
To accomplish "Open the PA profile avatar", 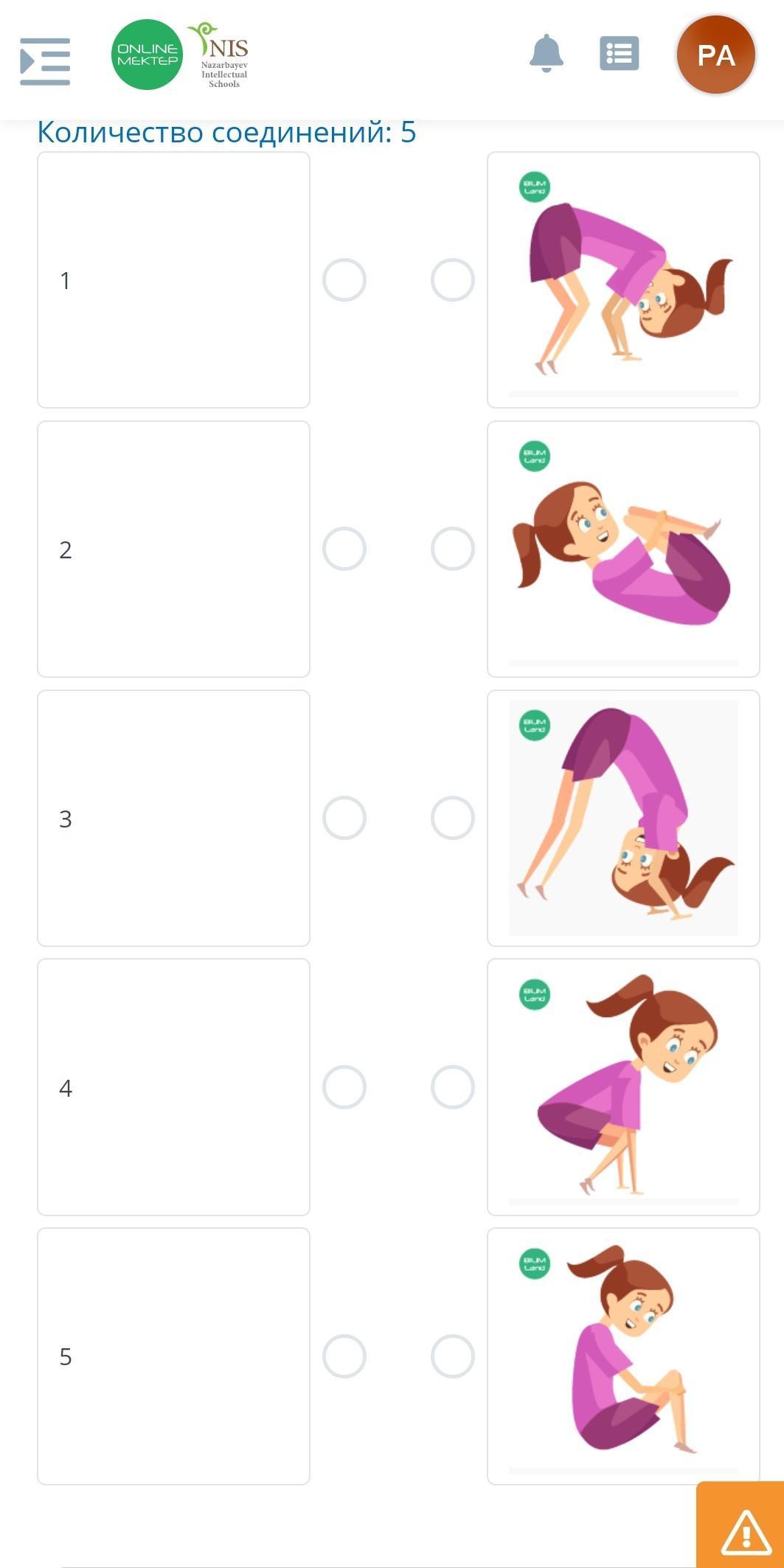I will (x=715, y=55).
